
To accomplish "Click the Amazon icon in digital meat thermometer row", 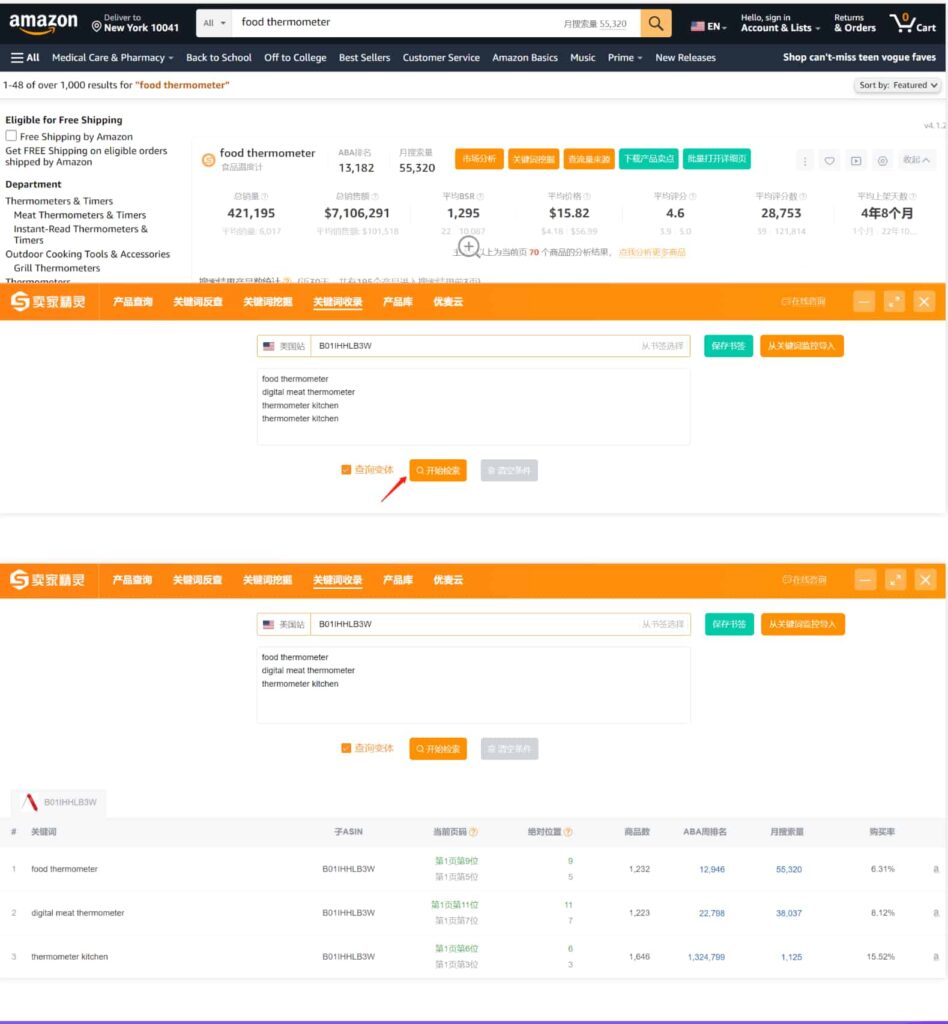I will tap(936, 913).
